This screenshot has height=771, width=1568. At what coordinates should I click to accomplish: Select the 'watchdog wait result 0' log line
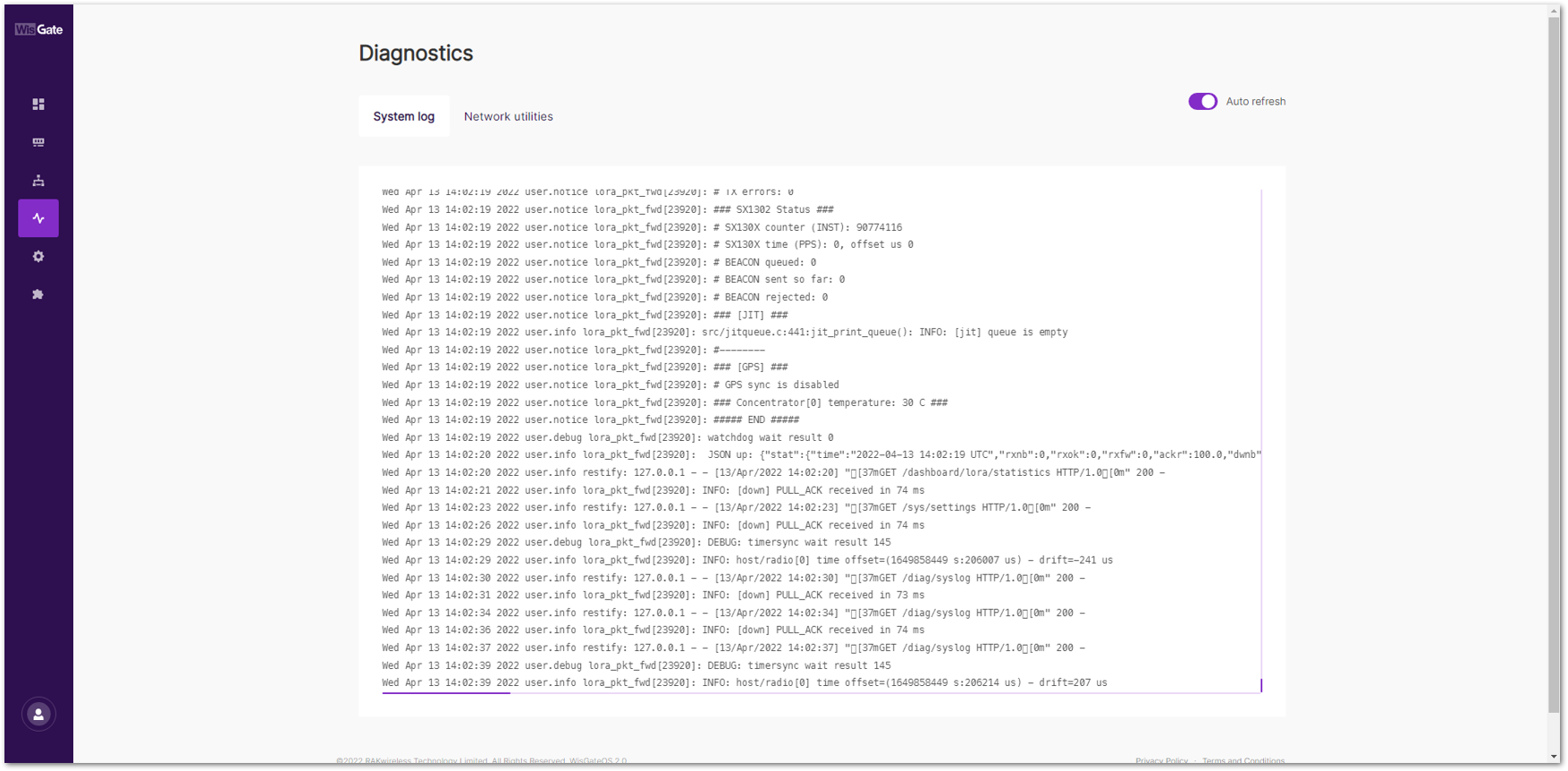coord(608,437)
